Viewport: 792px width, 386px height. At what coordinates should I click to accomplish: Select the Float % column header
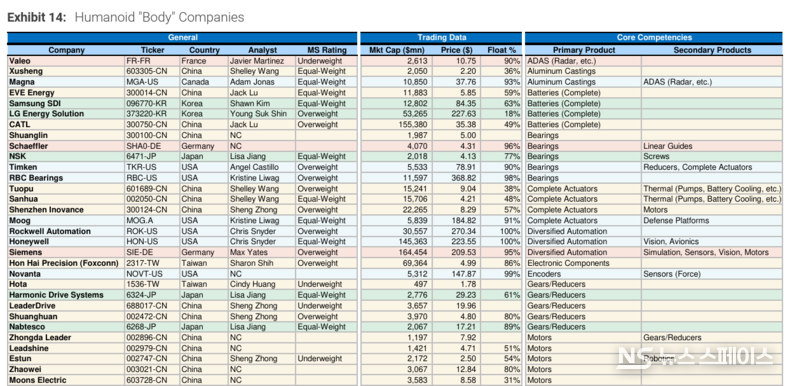point(502,50)
